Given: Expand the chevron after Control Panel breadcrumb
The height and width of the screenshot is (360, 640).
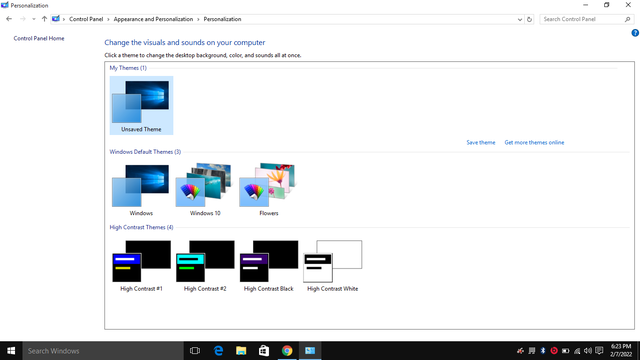Looking at the screenshot, I should [109, 19].
